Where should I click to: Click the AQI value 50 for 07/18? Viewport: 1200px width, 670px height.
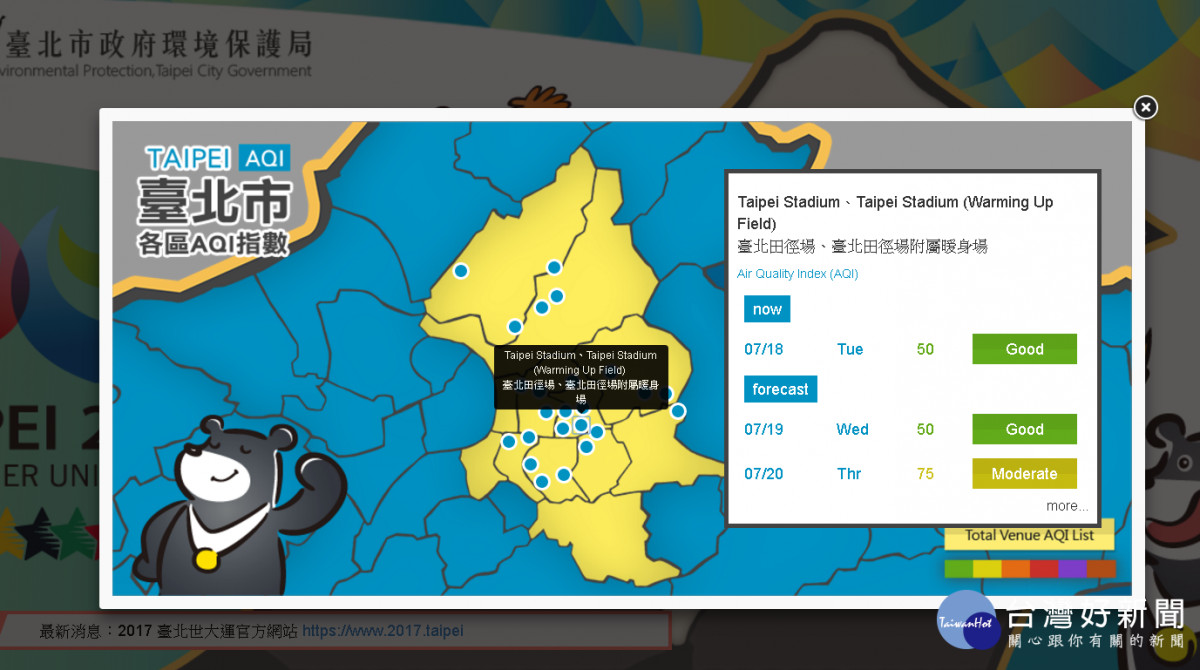pos(925,349)
